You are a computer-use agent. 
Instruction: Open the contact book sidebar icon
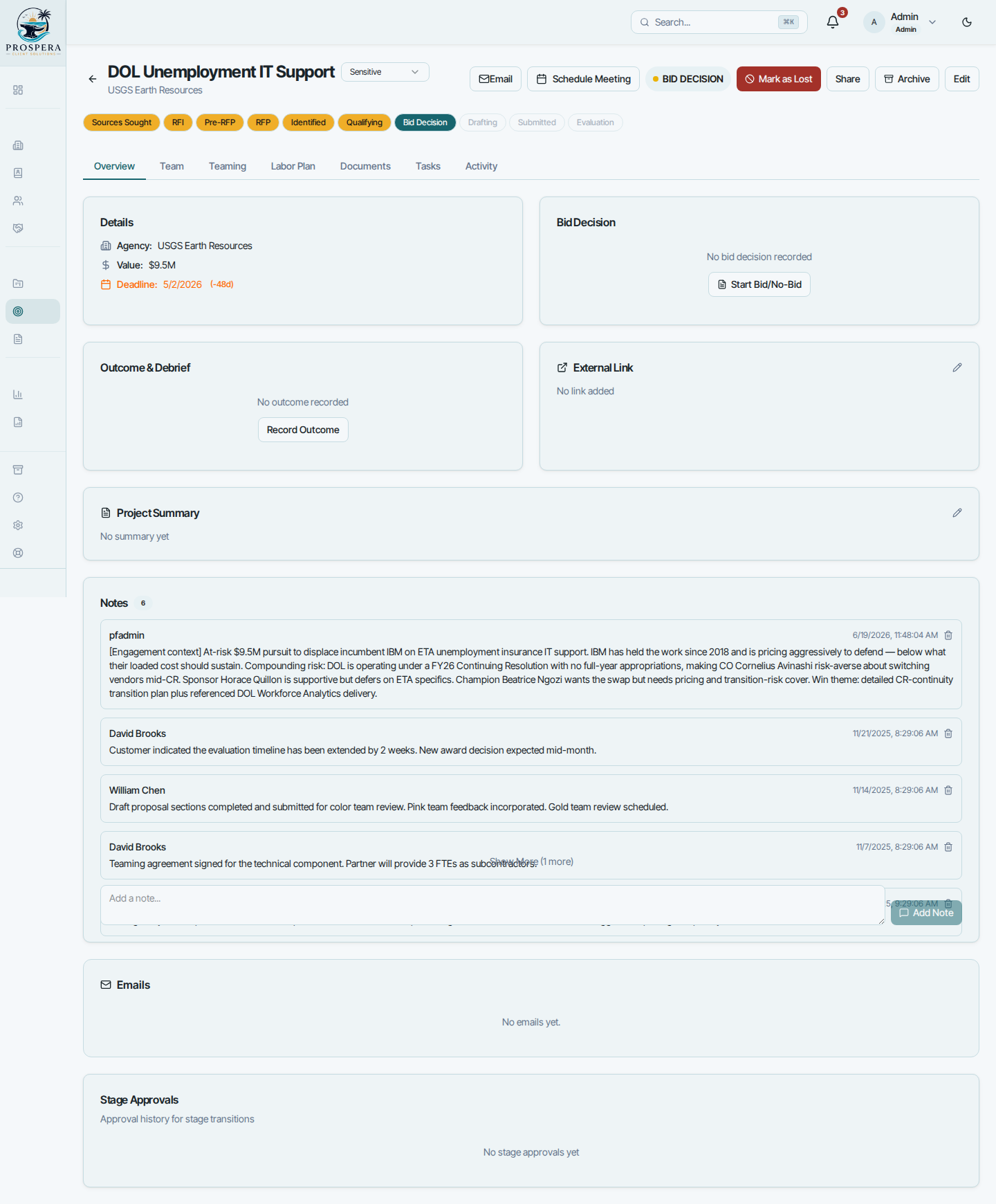click(x=18, y=173)
